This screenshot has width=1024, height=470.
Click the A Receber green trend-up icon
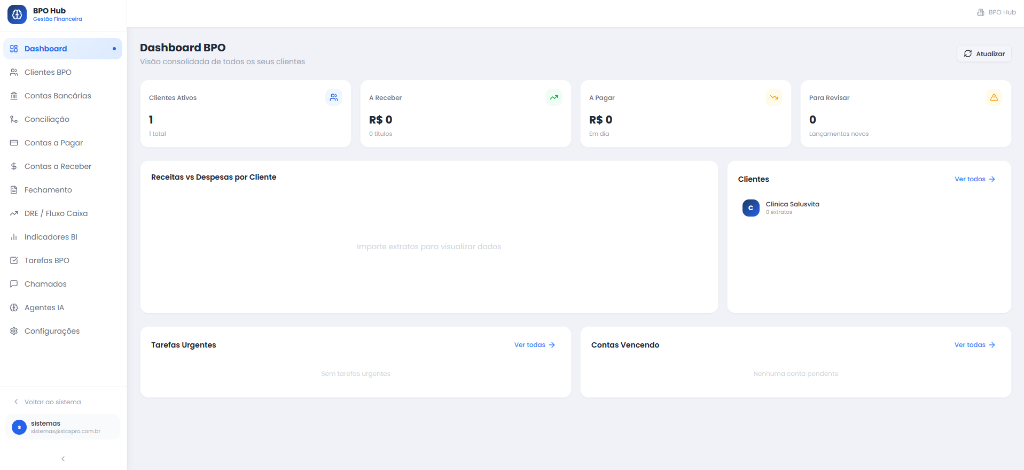click(x=554, y=97)
